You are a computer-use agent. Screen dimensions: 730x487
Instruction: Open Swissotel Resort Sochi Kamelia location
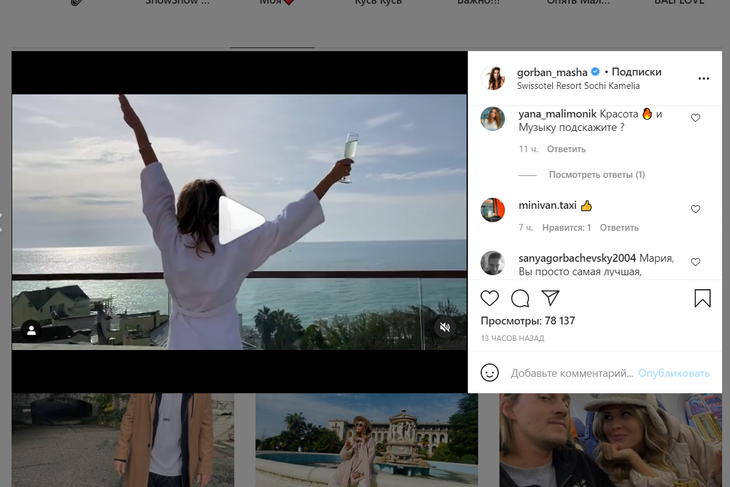[578, 86]
